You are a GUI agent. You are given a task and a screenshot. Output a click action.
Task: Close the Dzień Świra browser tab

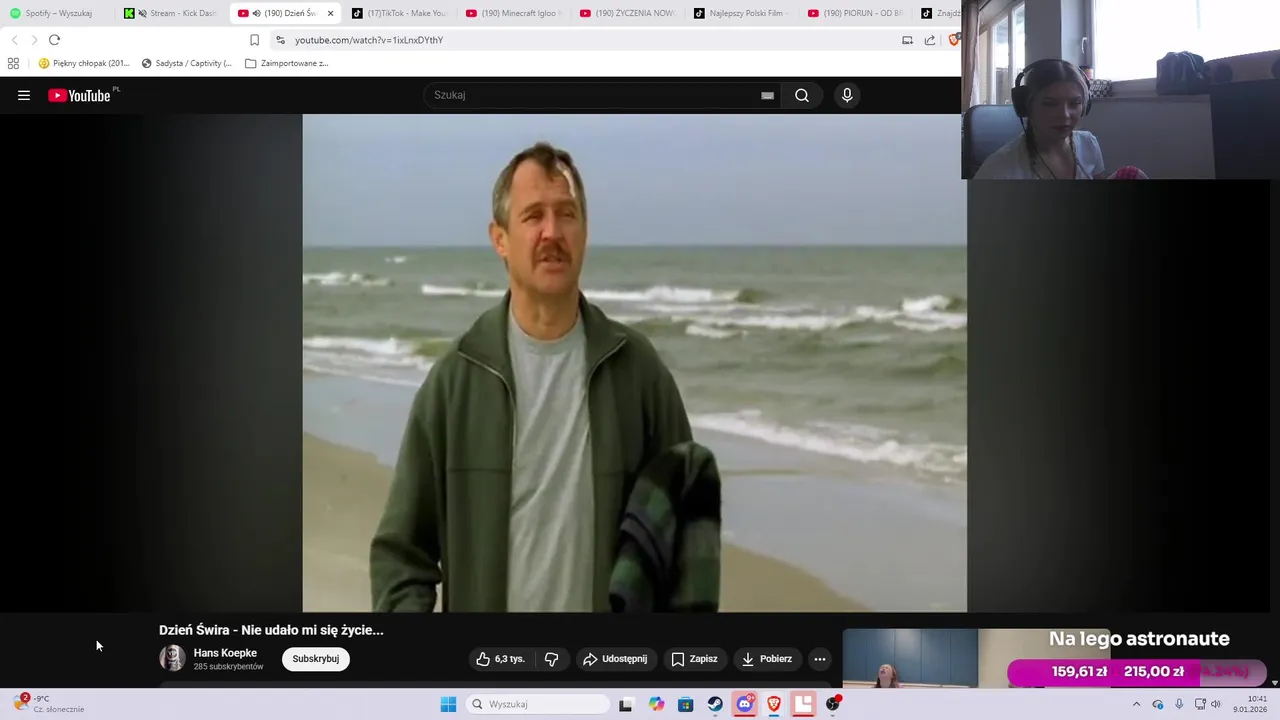tap(330, 13)
